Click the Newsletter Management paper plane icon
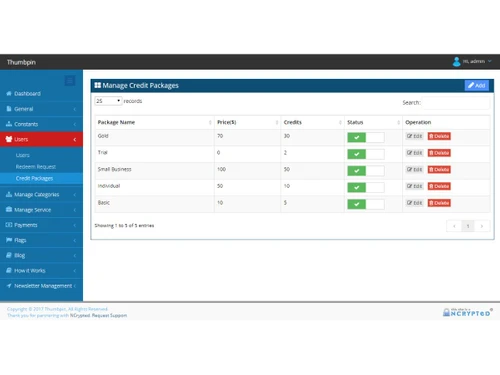The image size is (500, 375). 9,286
